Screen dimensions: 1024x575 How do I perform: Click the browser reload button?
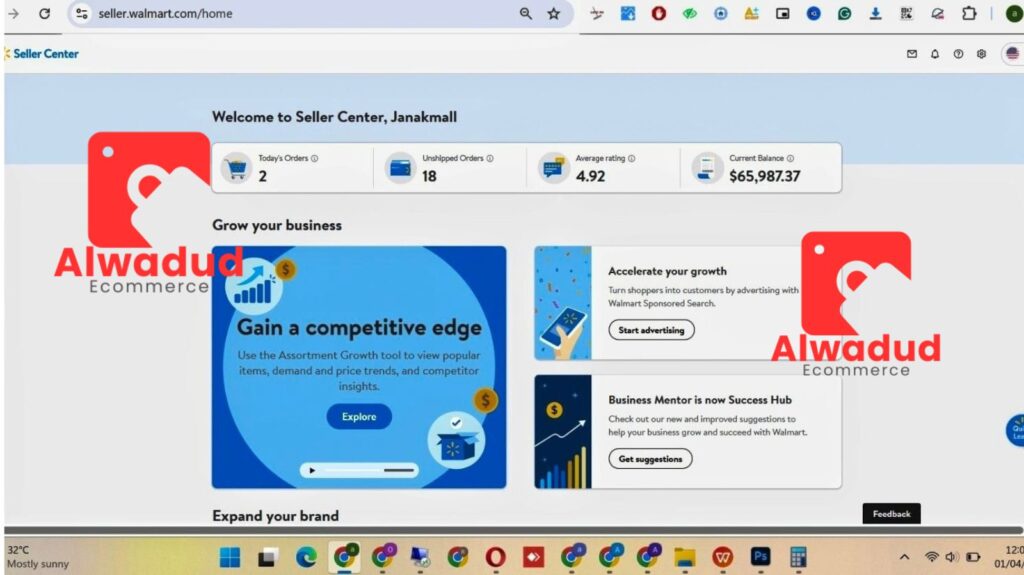pos(44,13)
